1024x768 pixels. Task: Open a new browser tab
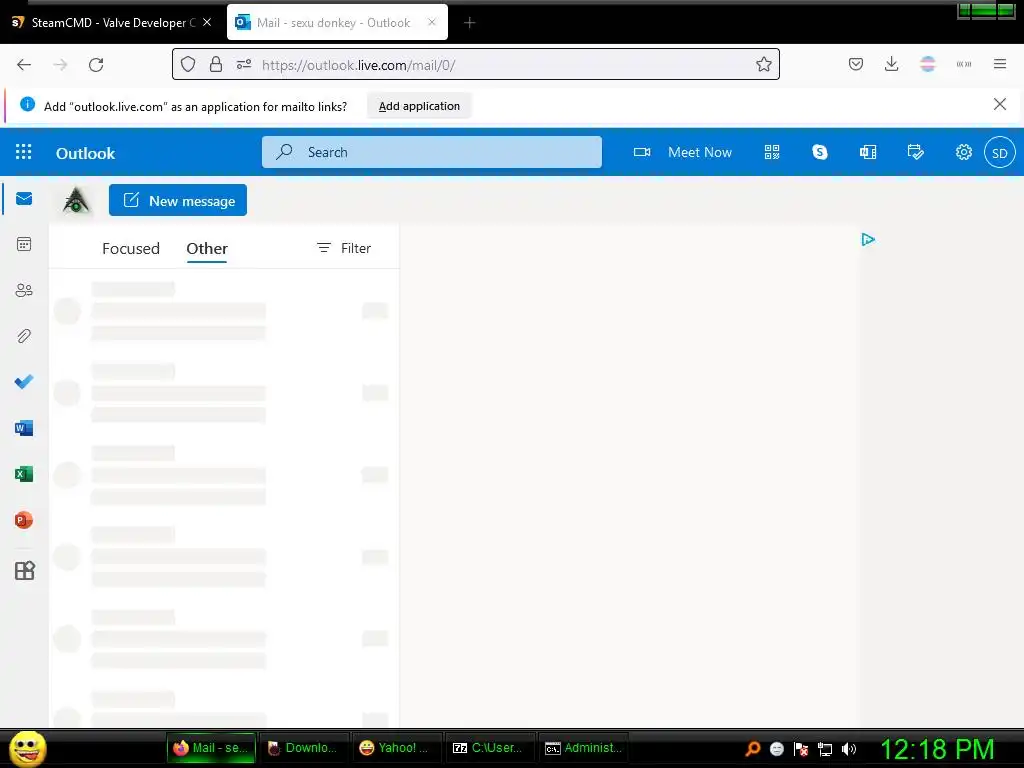[469, 23]
